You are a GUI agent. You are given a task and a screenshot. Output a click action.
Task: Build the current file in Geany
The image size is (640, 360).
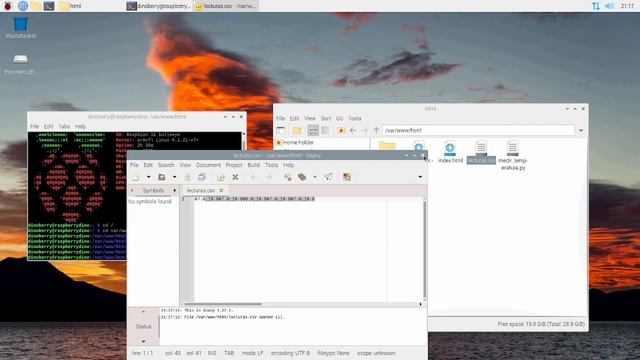(x=302, y=177)
